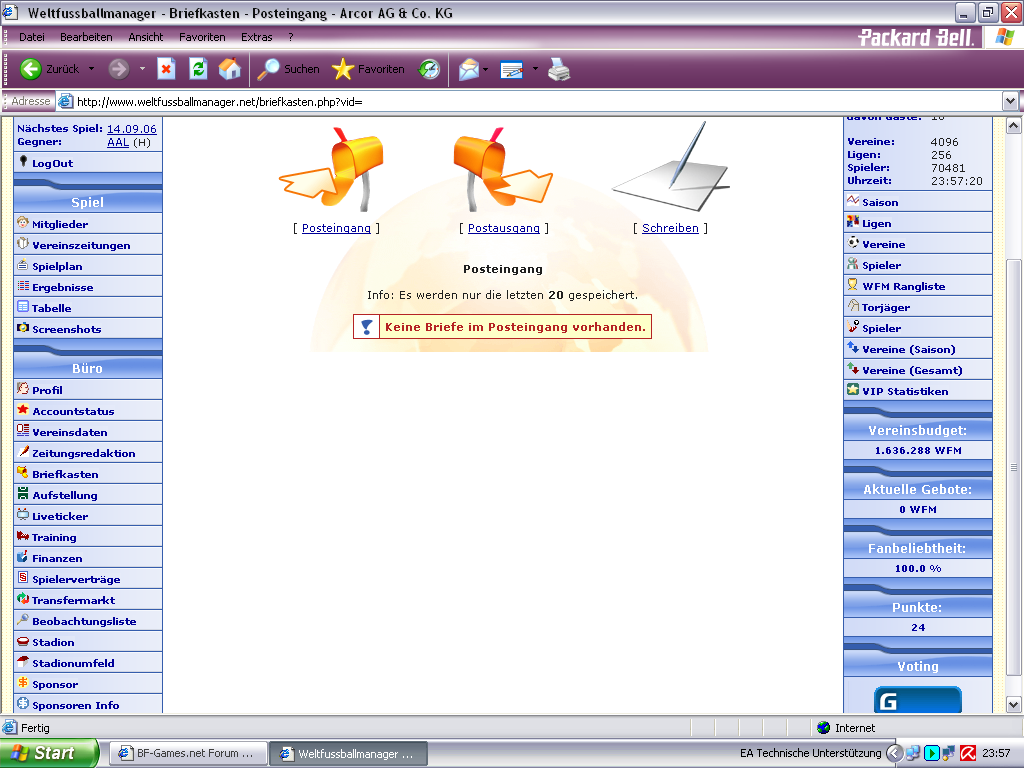Open browser history clock icon
1024x768 pixels.
[x=429, y=69]
